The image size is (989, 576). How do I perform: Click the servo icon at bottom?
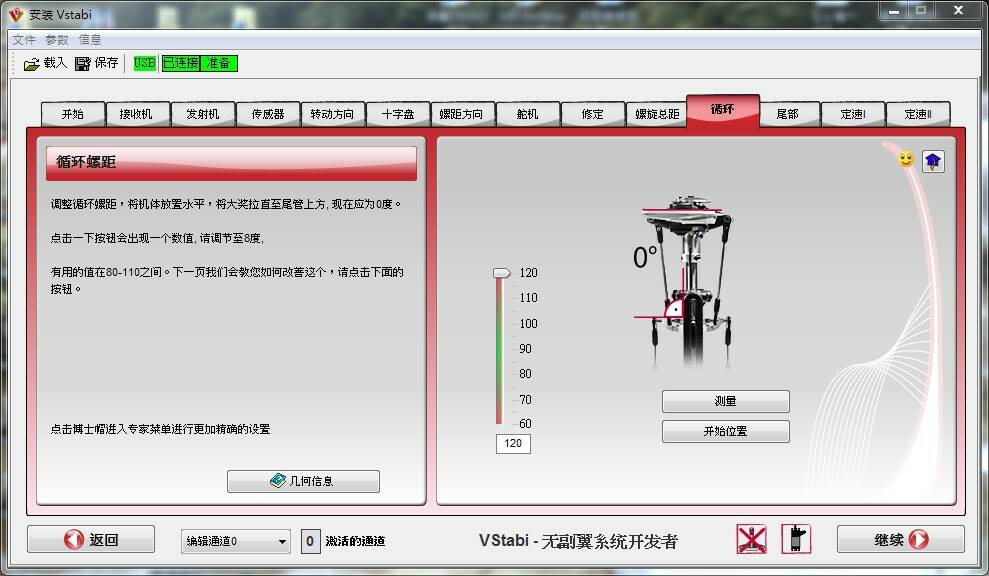796,539
